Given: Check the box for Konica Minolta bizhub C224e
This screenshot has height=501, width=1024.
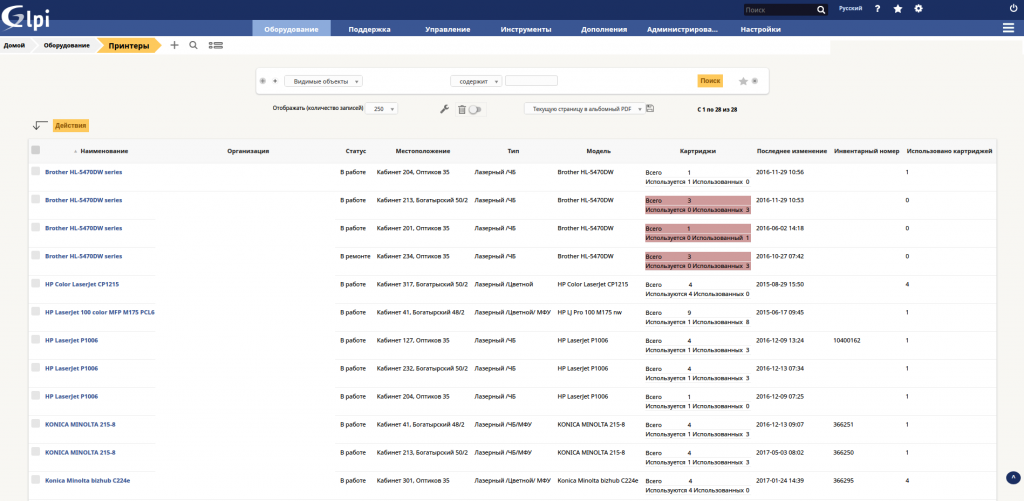Looking at the screenshot, I should click(x=35, y=479).
